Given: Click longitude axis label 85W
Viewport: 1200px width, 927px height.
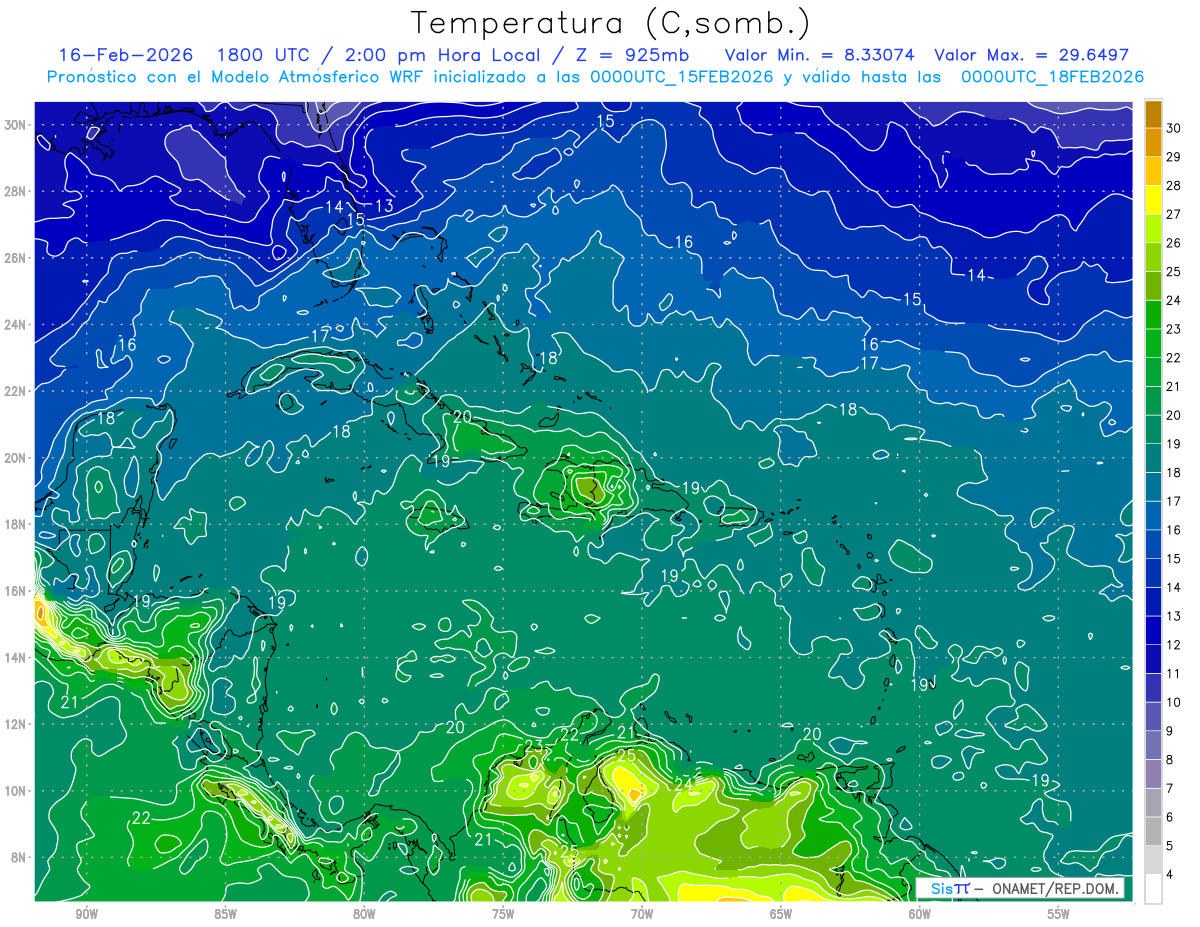Looking at the screenshot, I should click(x=225, y=915).
